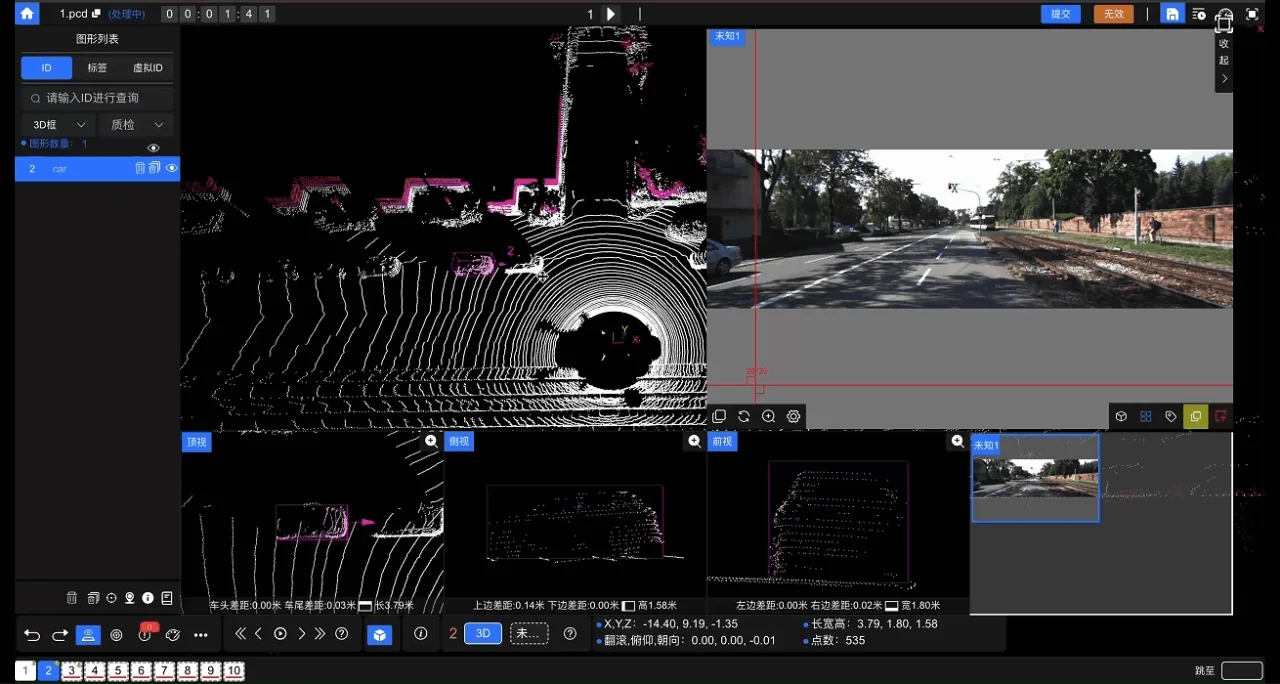Click the undo arrow icon
Image resolution: width=1280 pixels, height=684 pixels.
click(x=32, y=635)
